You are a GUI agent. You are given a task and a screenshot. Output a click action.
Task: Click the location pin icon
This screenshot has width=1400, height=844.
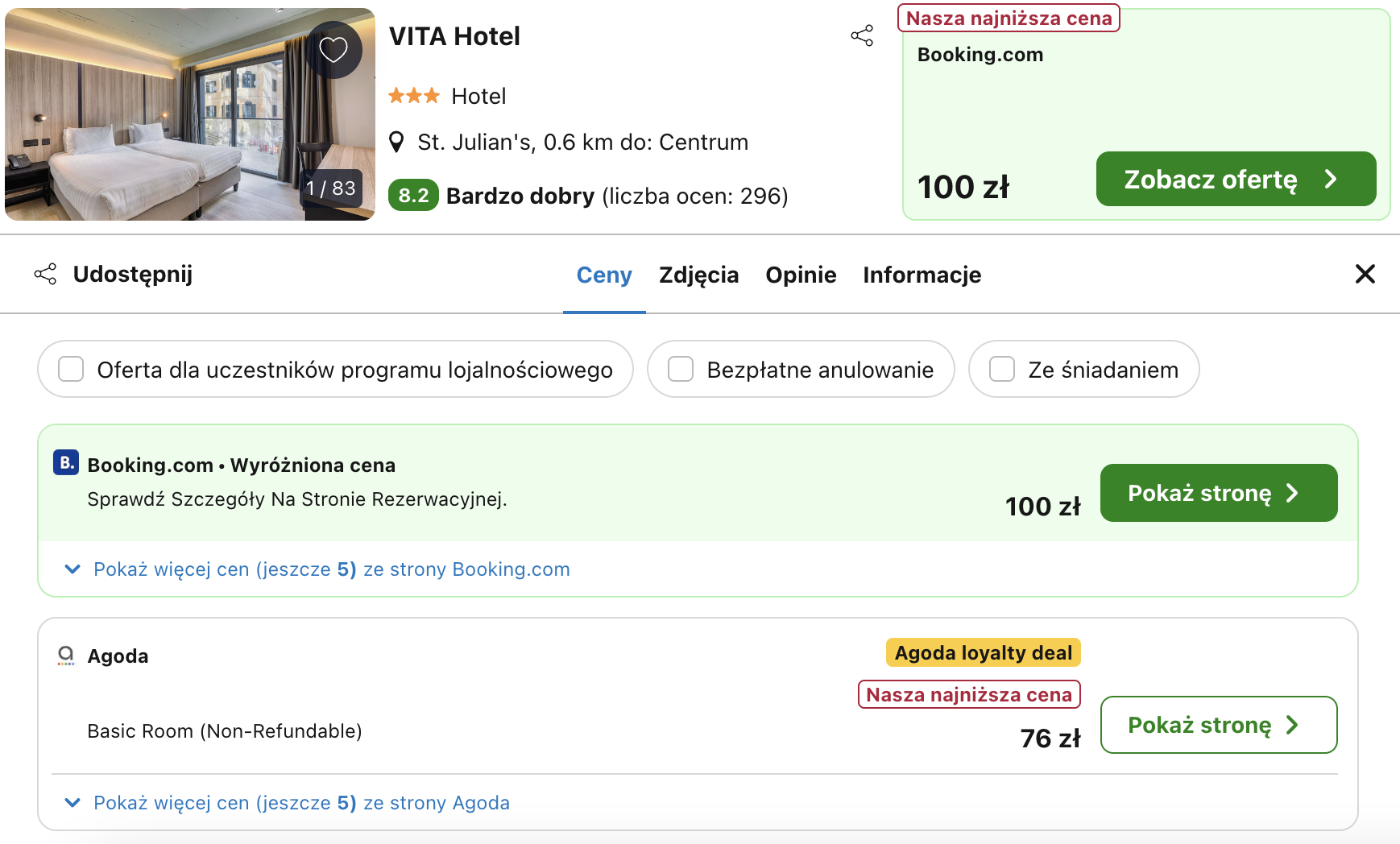point(396,143)
